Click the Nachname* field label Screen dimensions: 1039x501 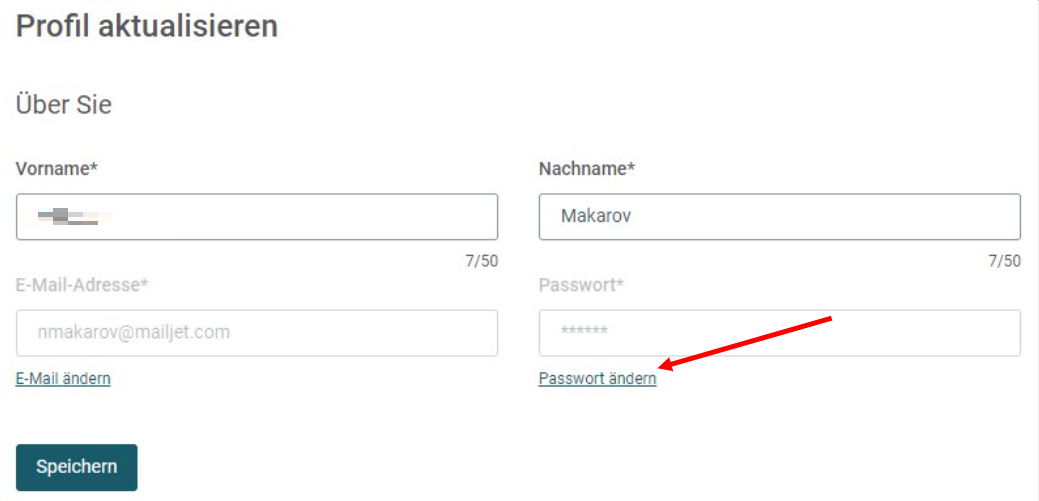click(x=587, y=168)
